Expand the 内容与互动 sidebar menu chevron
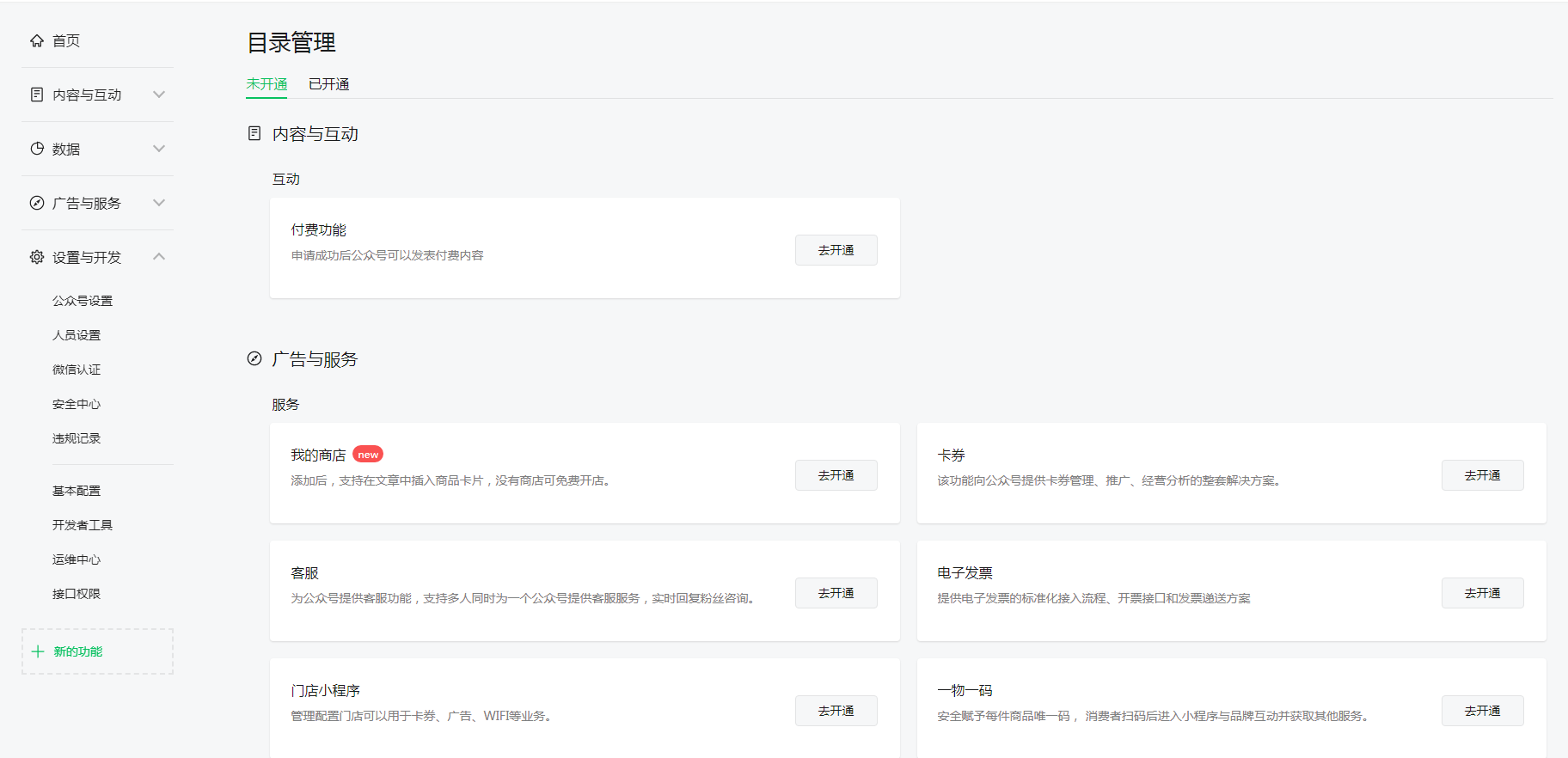The image size is (1568, 758). click(x=159, y=95)
